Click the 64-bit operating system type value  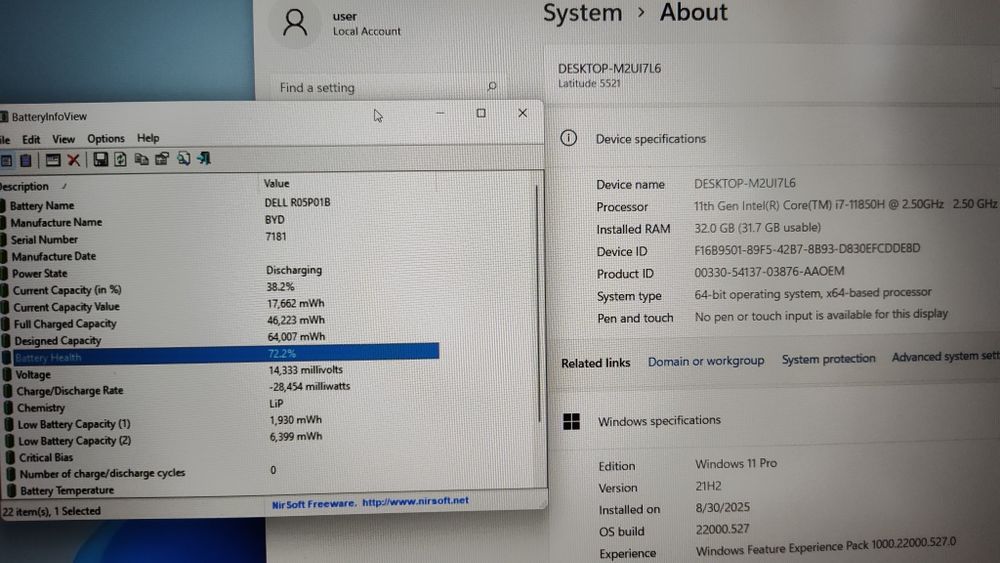812,293
